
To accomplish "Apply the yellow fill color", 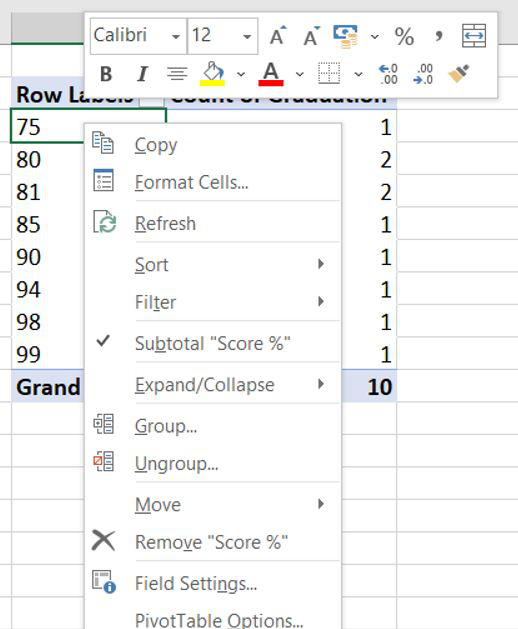I will click(213, 74).
